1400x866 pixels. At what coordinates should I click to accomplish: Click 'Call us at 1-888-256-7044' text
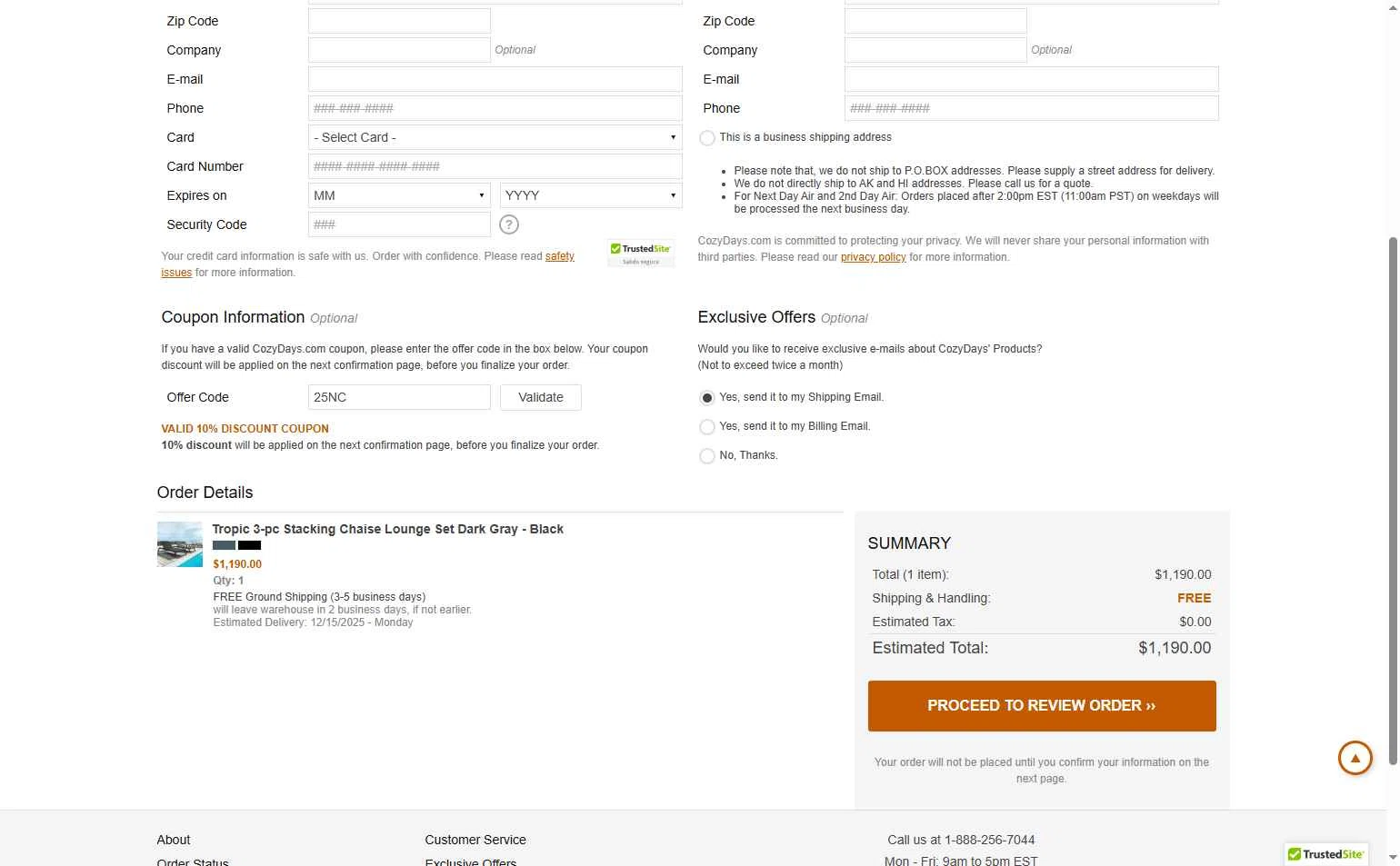961,840
